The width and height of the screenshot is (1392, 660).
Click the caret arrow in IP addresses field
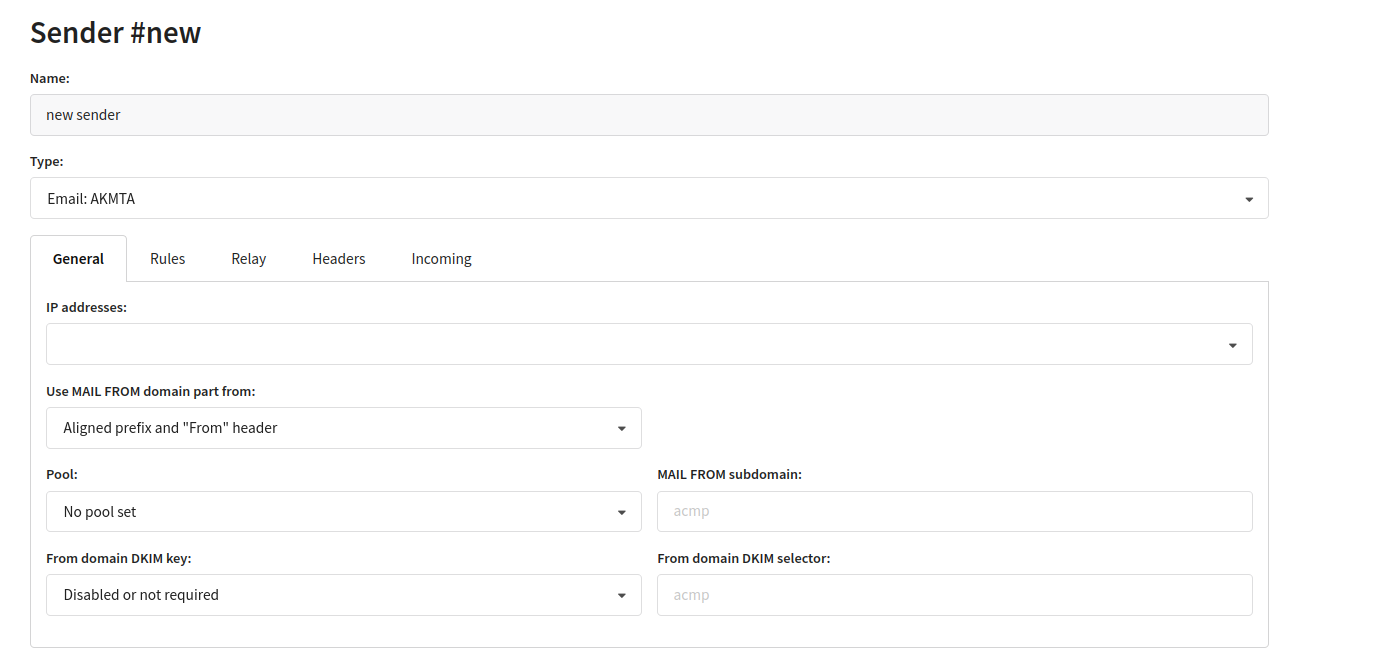(x=1233, y=345)
